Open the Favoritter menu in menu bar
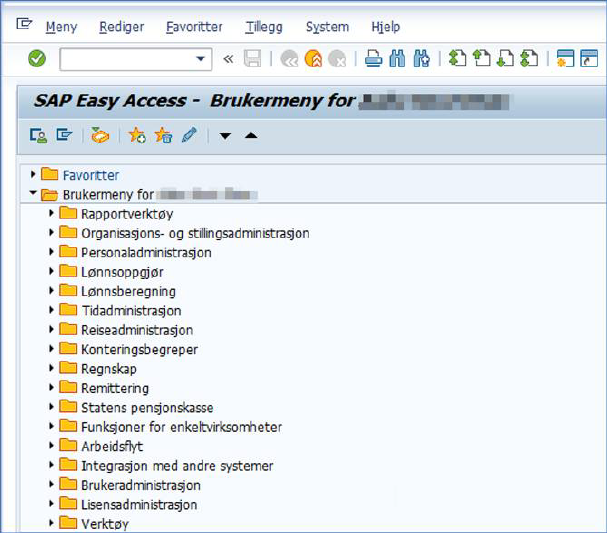 pos(194,27)
